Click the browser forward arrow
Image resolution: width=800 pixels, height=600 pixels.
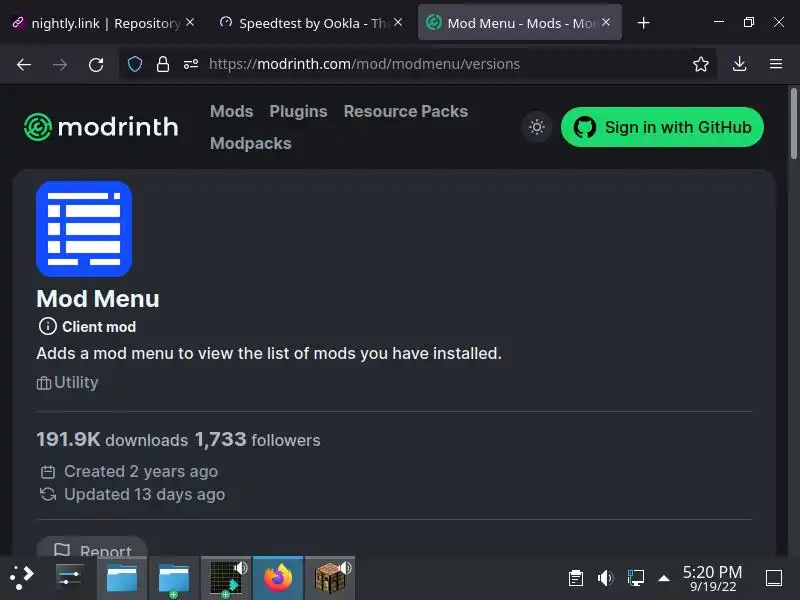pyautogui.click(x=60, y=64)
